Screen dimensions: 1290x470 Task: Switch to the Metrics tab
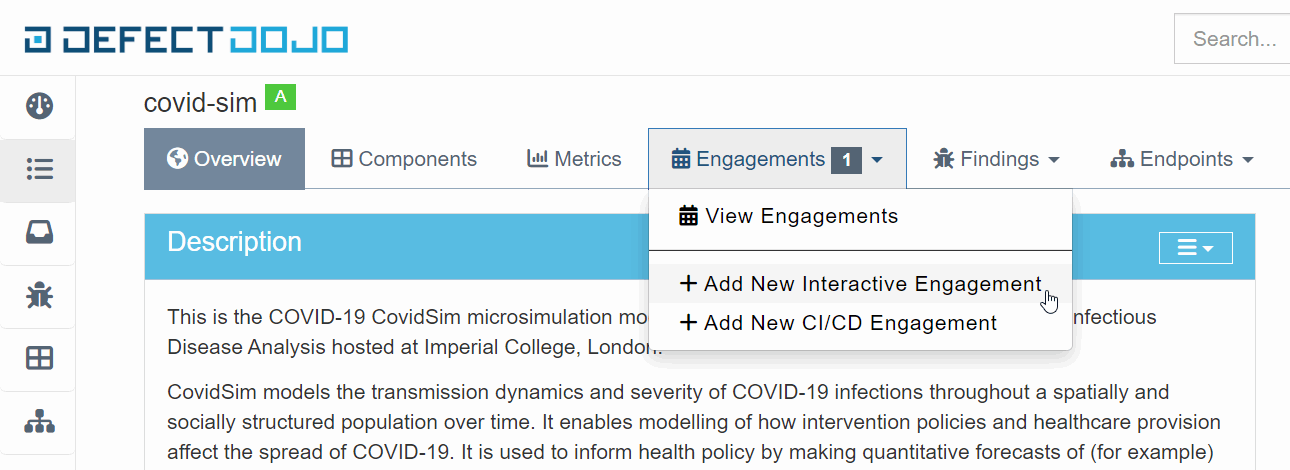[x=574, y=159]
